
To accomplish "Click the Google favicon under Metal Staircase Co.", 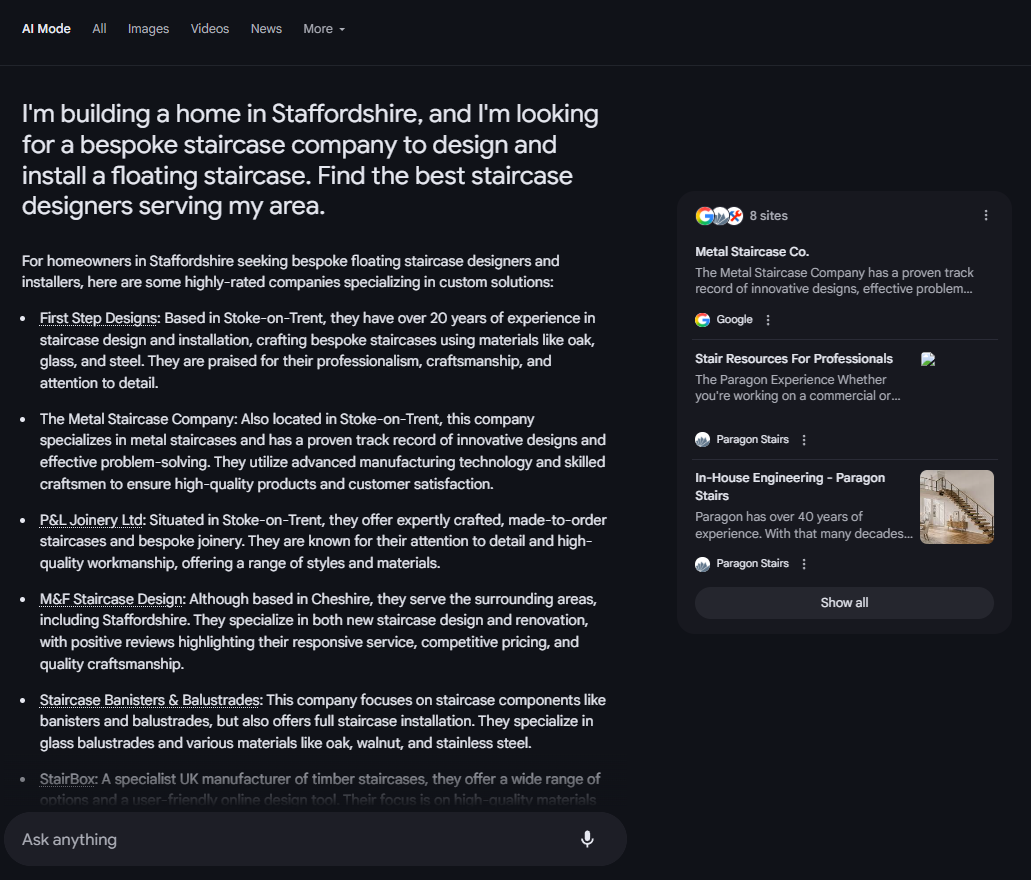I will [702, 320].
